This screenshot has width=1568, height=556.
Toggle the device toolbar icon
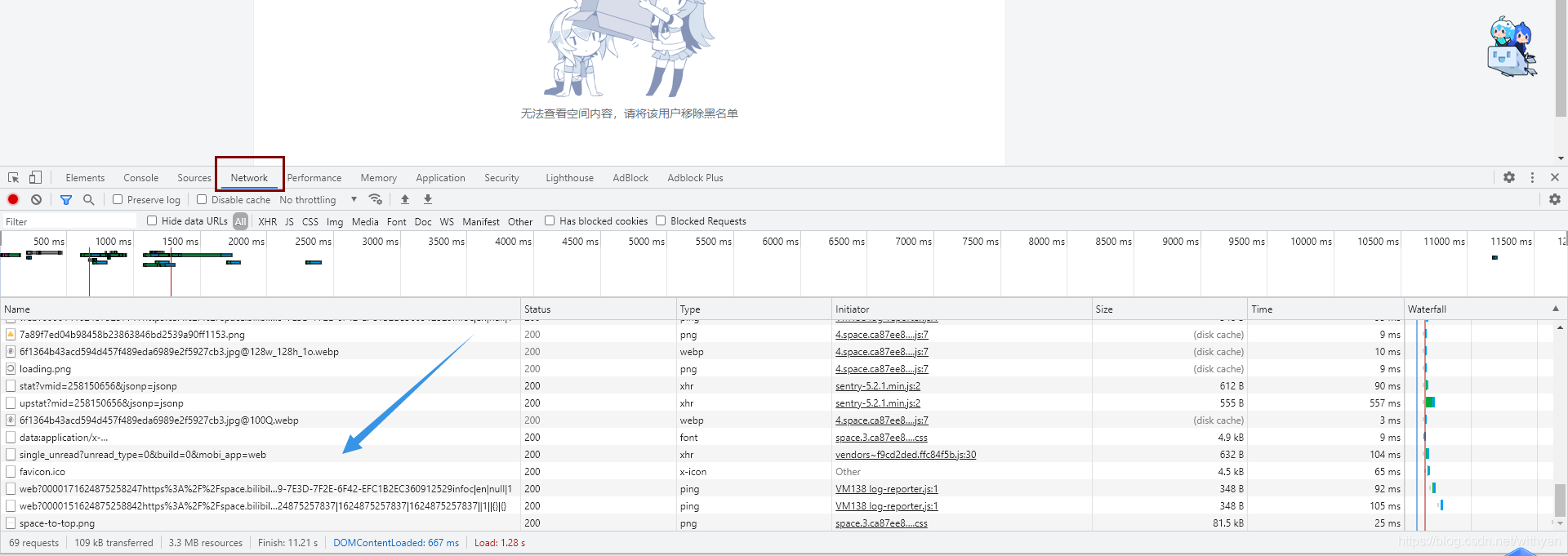tap(35, 177)
